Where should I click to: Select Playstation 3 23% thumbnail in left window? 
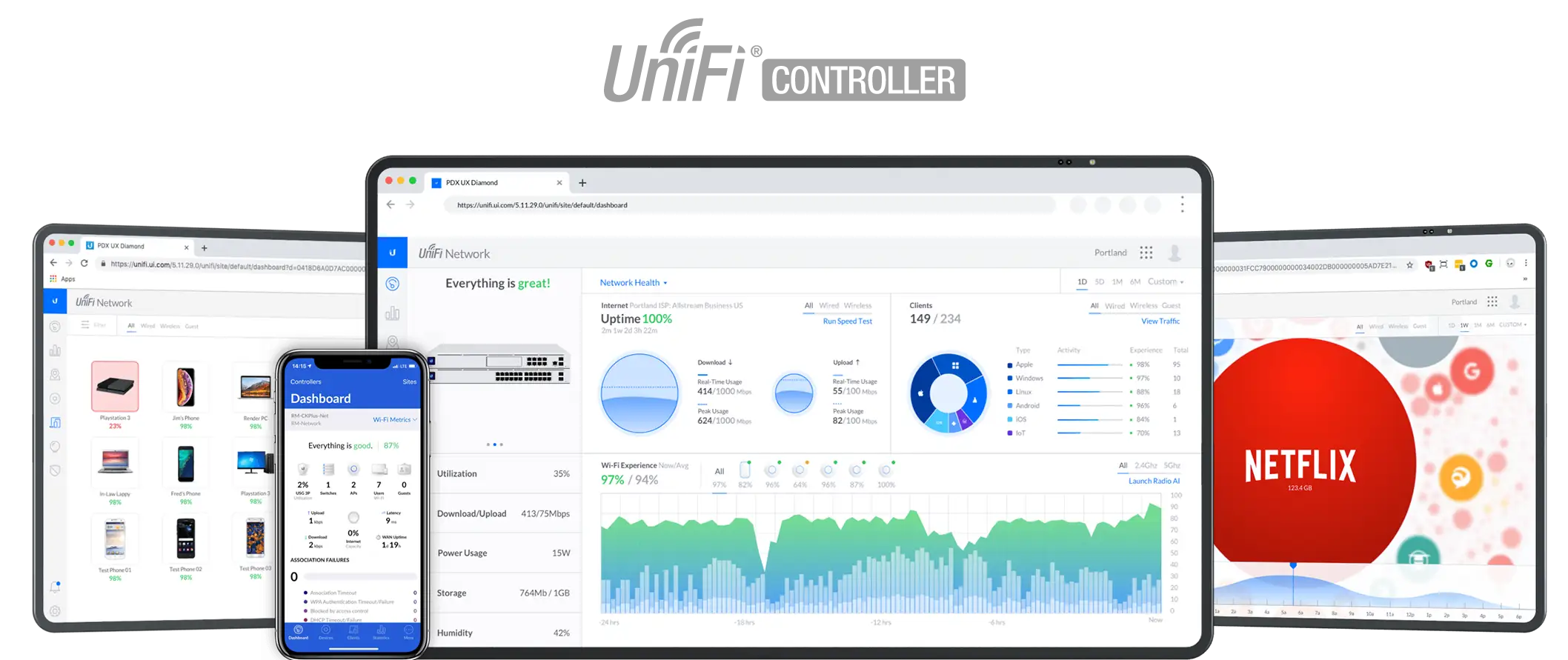click(115, 386)
